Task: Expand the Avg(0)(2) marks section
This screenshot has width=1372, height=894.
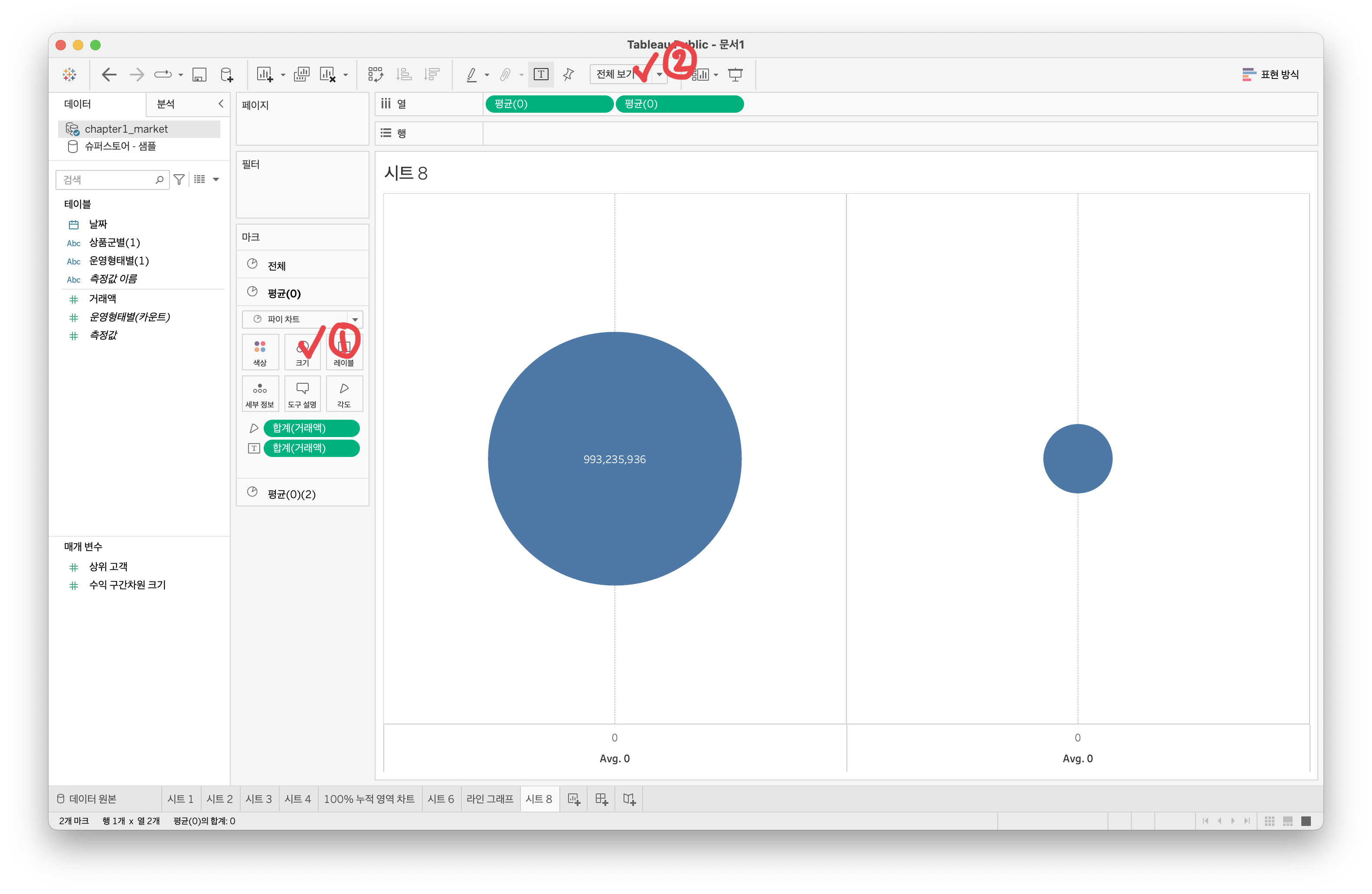Action: (x=291, y=494)
